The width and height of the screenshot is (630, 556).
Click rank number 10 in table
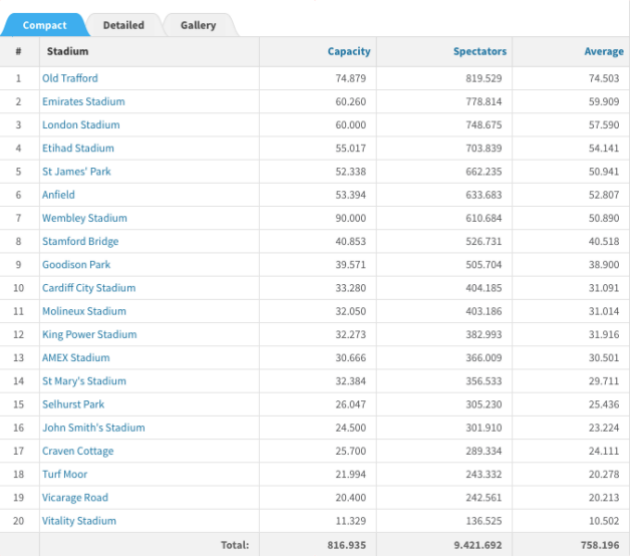click(18, 288)
